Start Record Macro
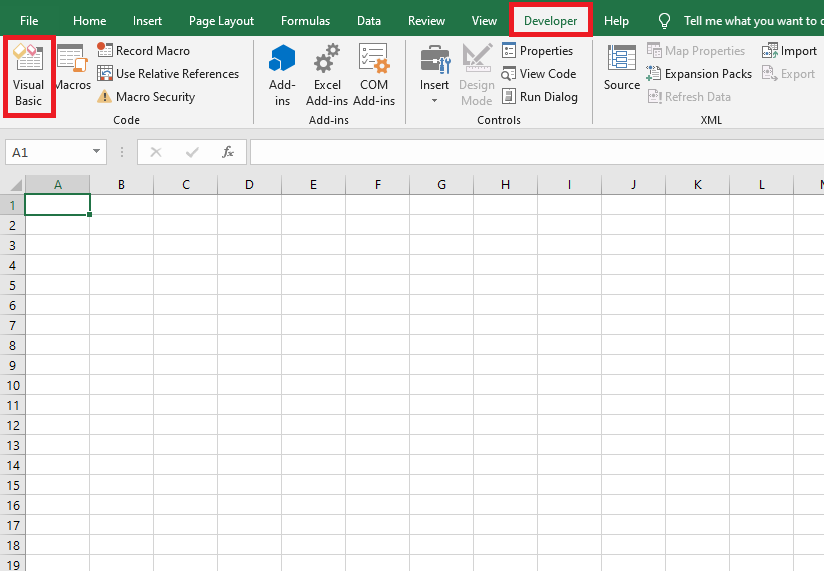Viewport: 824px width, 571px height. (x=143, y=50)
